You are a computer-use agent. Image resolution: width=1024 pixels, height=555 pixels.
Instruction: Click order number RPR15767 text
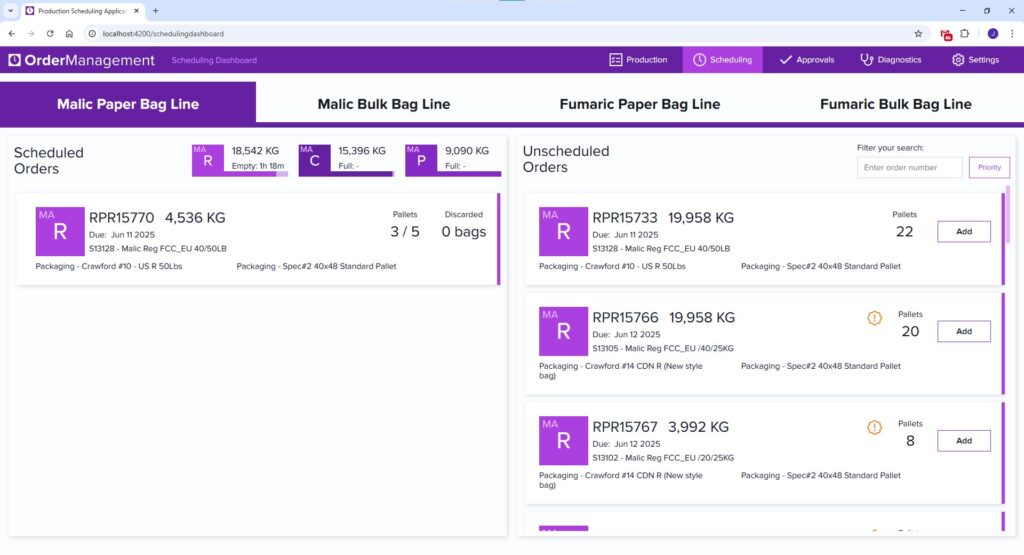click(625, 427)
